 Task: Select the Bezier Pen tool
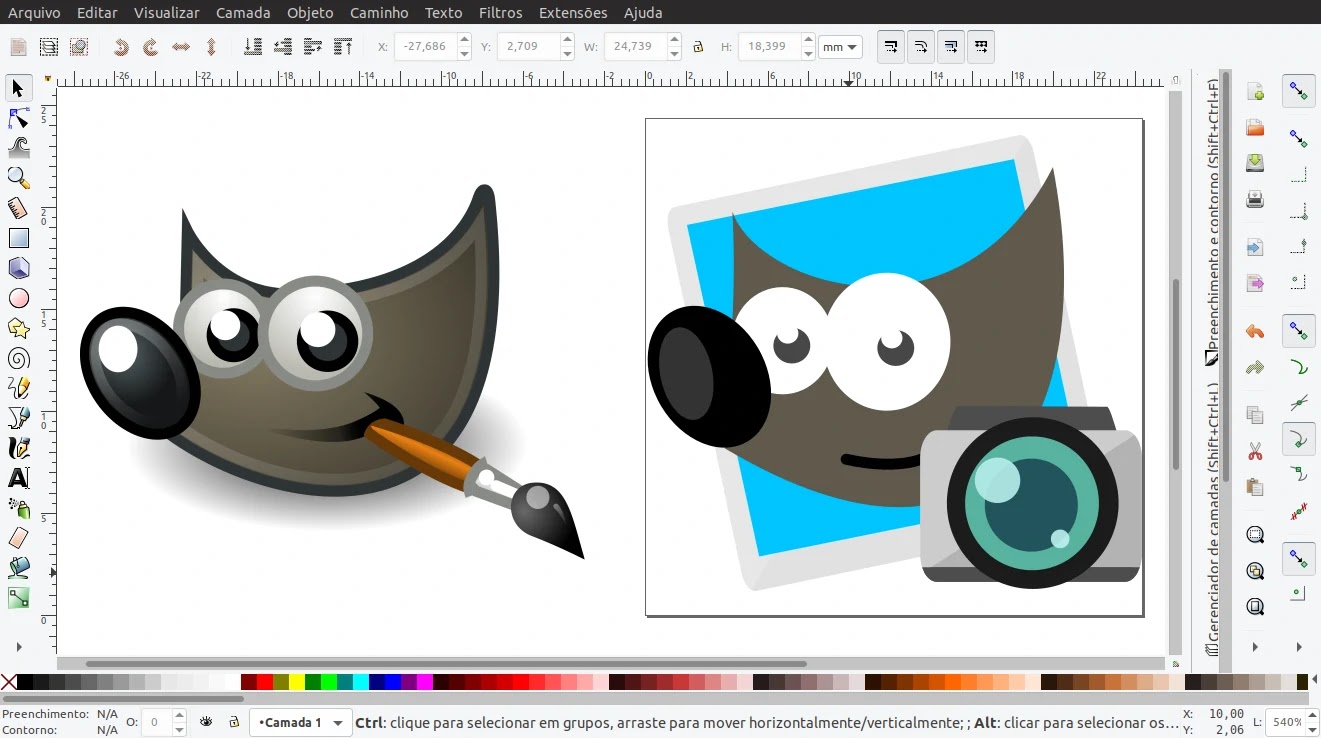18,418
